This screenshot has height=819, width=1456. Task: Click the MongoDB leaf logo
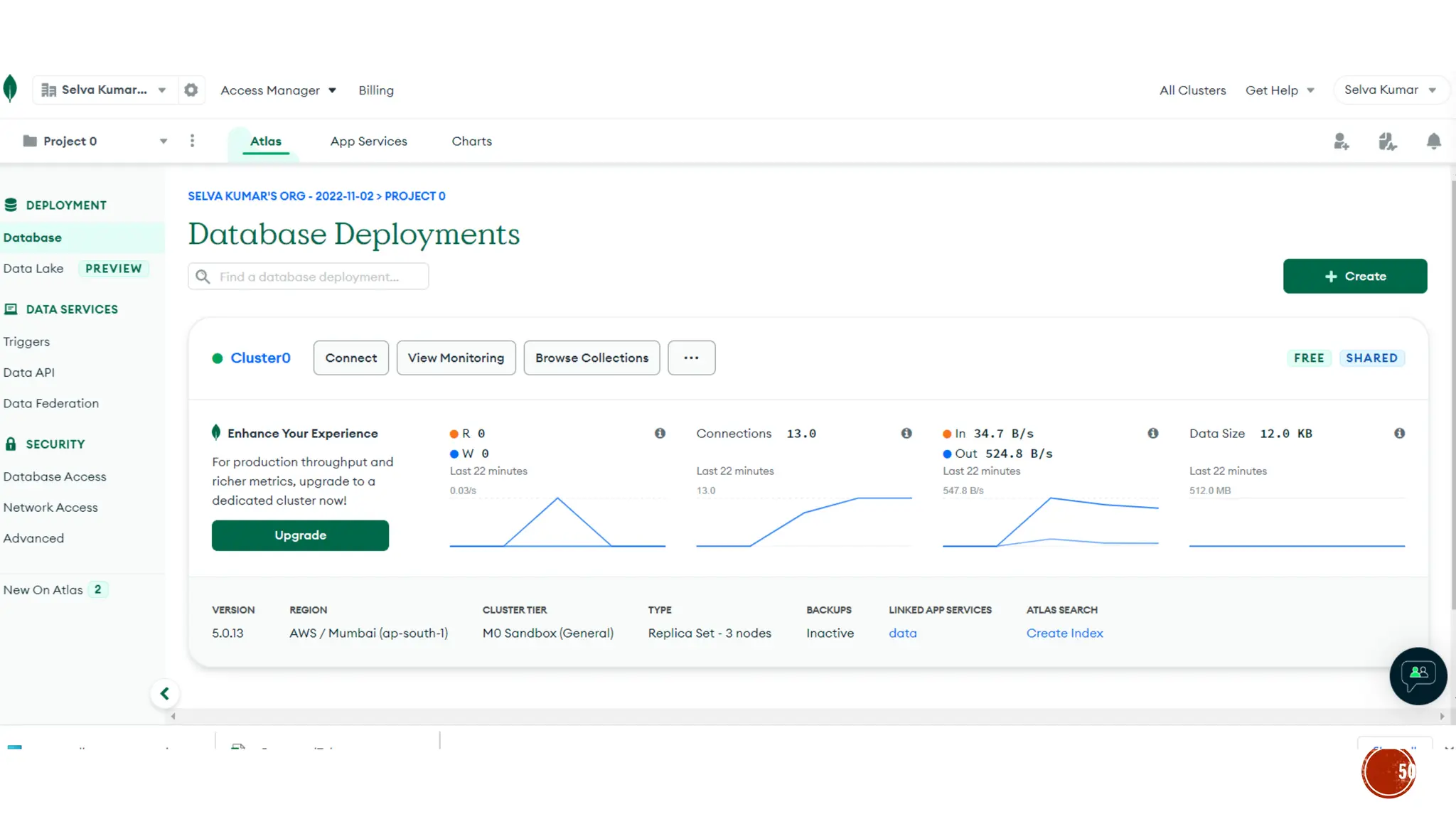pos(10,89)
